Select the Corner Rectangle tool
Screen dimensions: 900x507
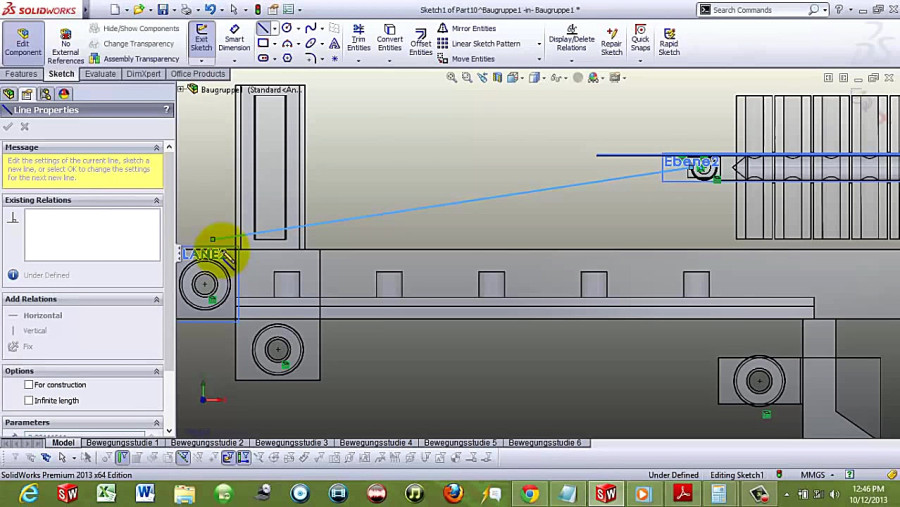coord(263,43)
